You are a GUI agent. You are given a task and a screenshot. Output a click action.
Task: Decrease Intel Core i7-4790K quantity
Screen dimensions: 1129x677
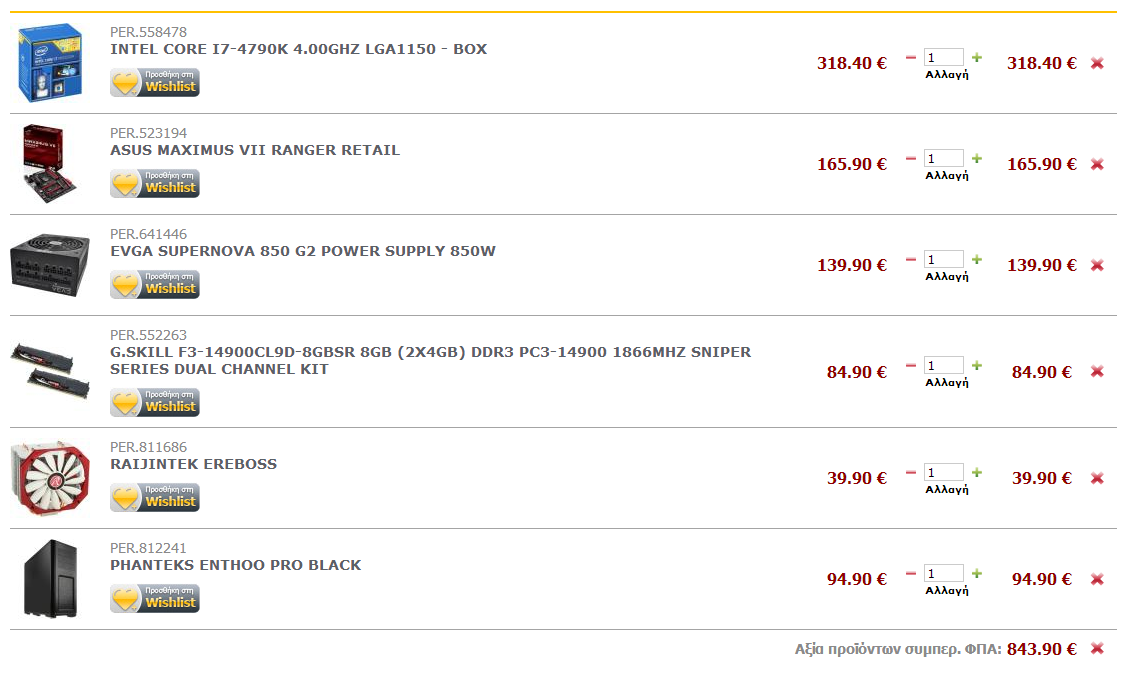pyautogui.click(x=911, y=58)
